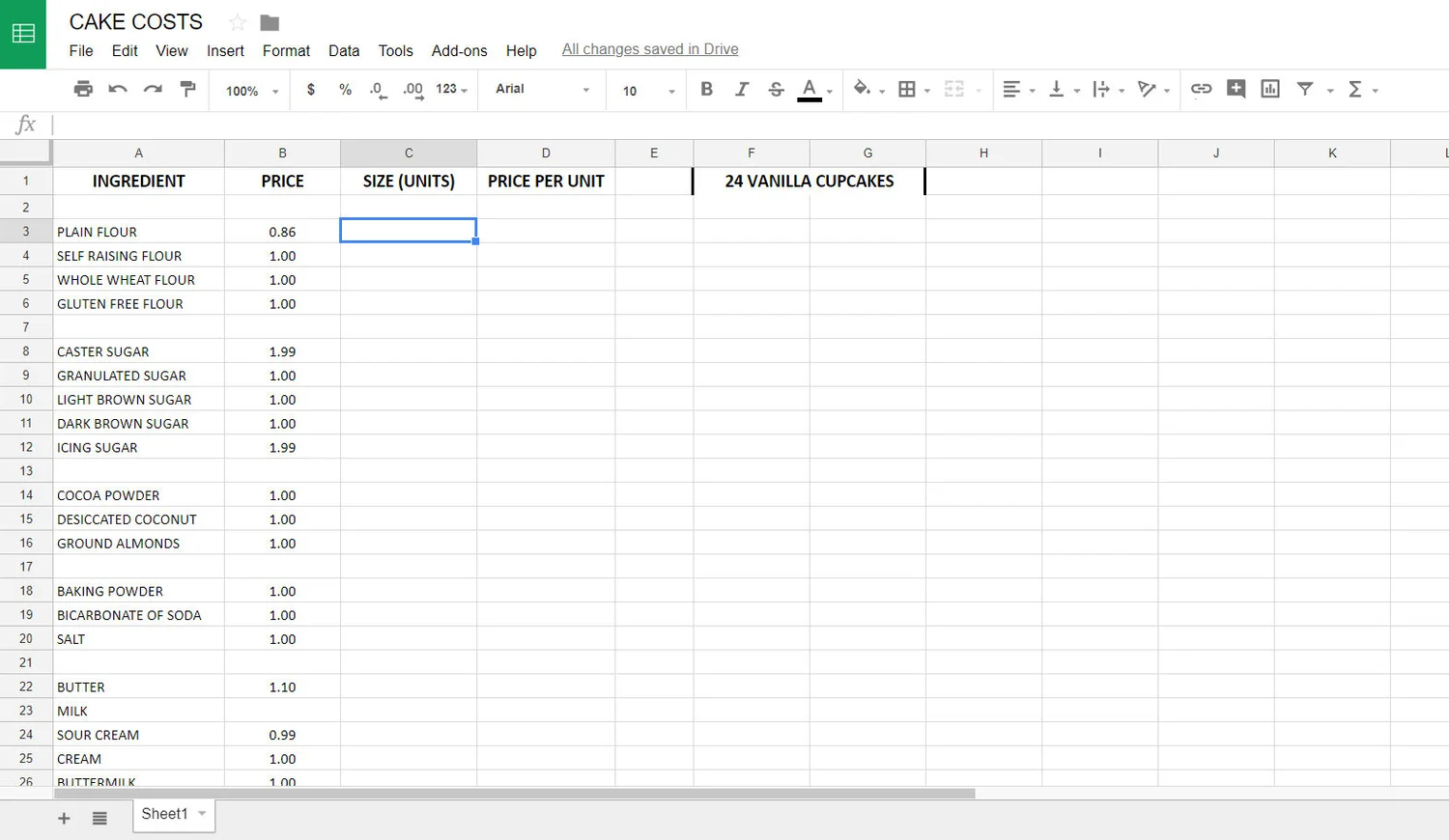Star the CAKE COSTS spreadsheet
Viewport: 1449px width, 840px height.
click(235, 21)
